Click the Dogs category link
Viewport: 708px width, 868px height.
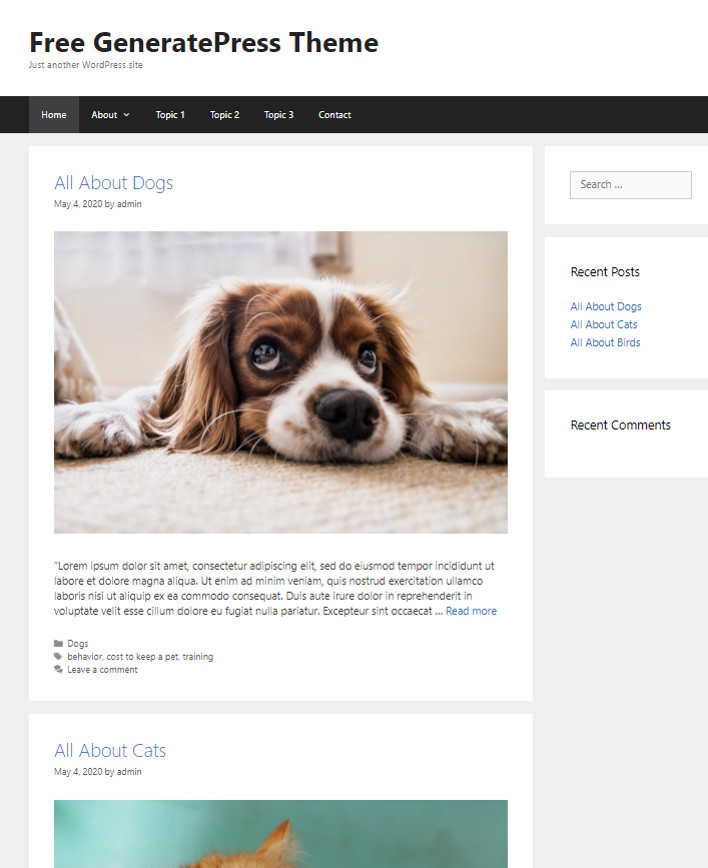pos(77,643)
